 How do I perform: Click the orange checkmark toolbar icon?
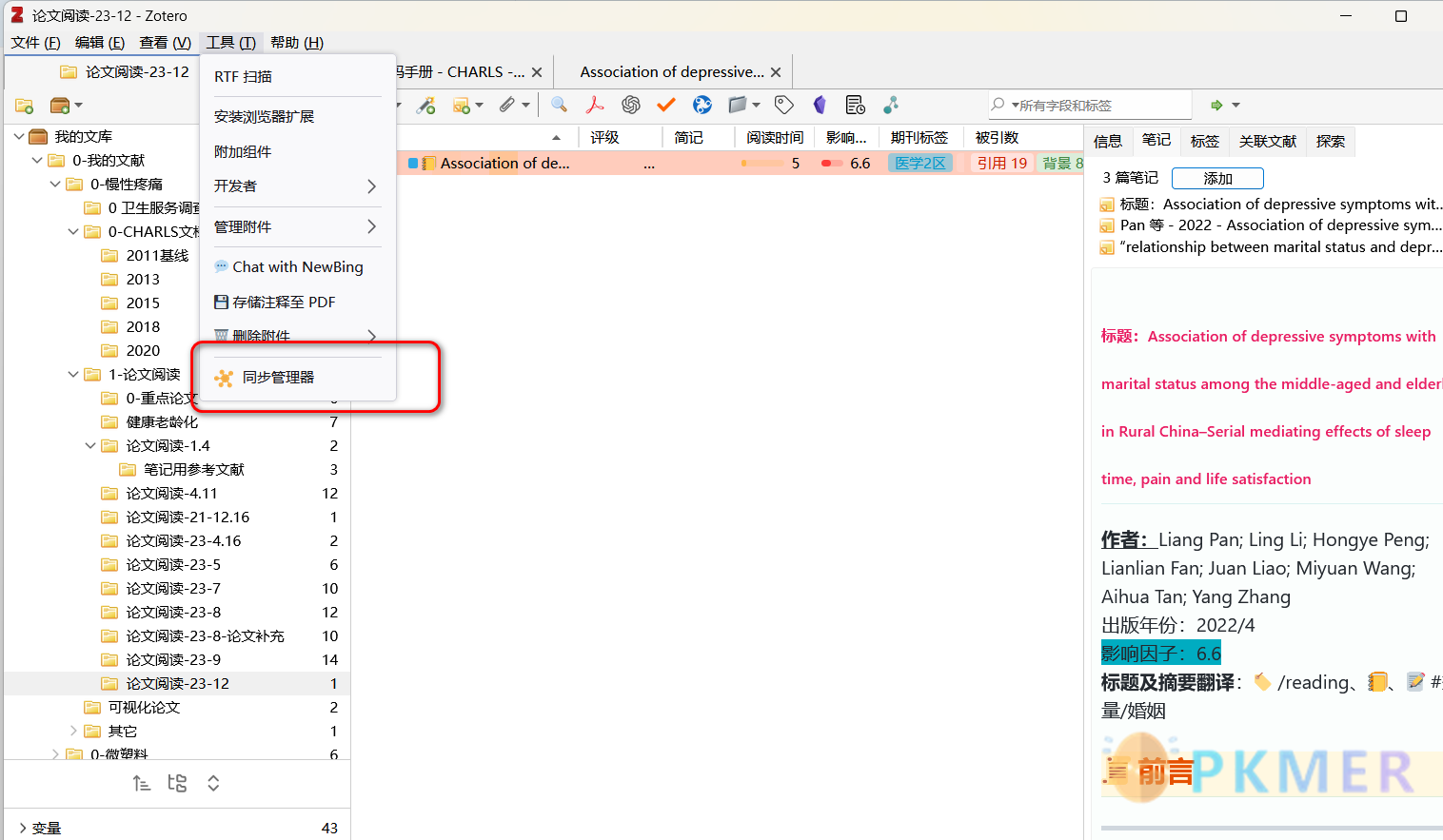tap(666, 105)
